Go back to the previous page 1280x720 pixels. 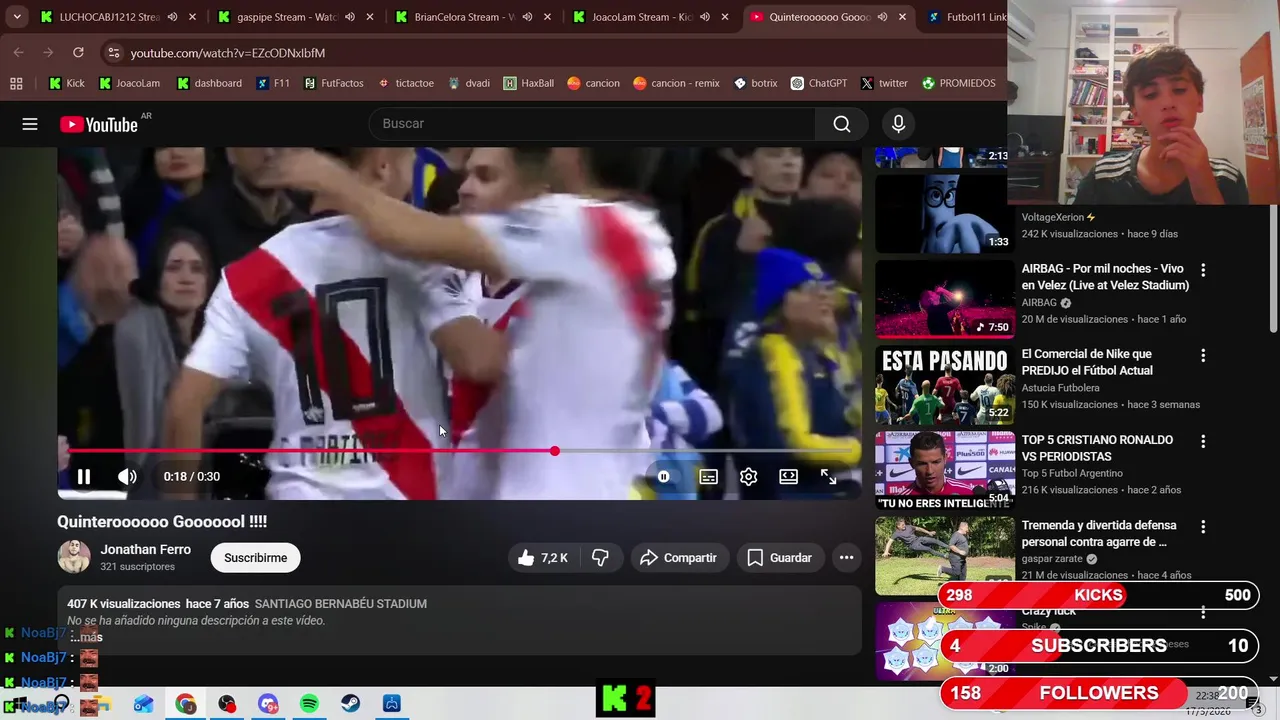coord(19,52)
